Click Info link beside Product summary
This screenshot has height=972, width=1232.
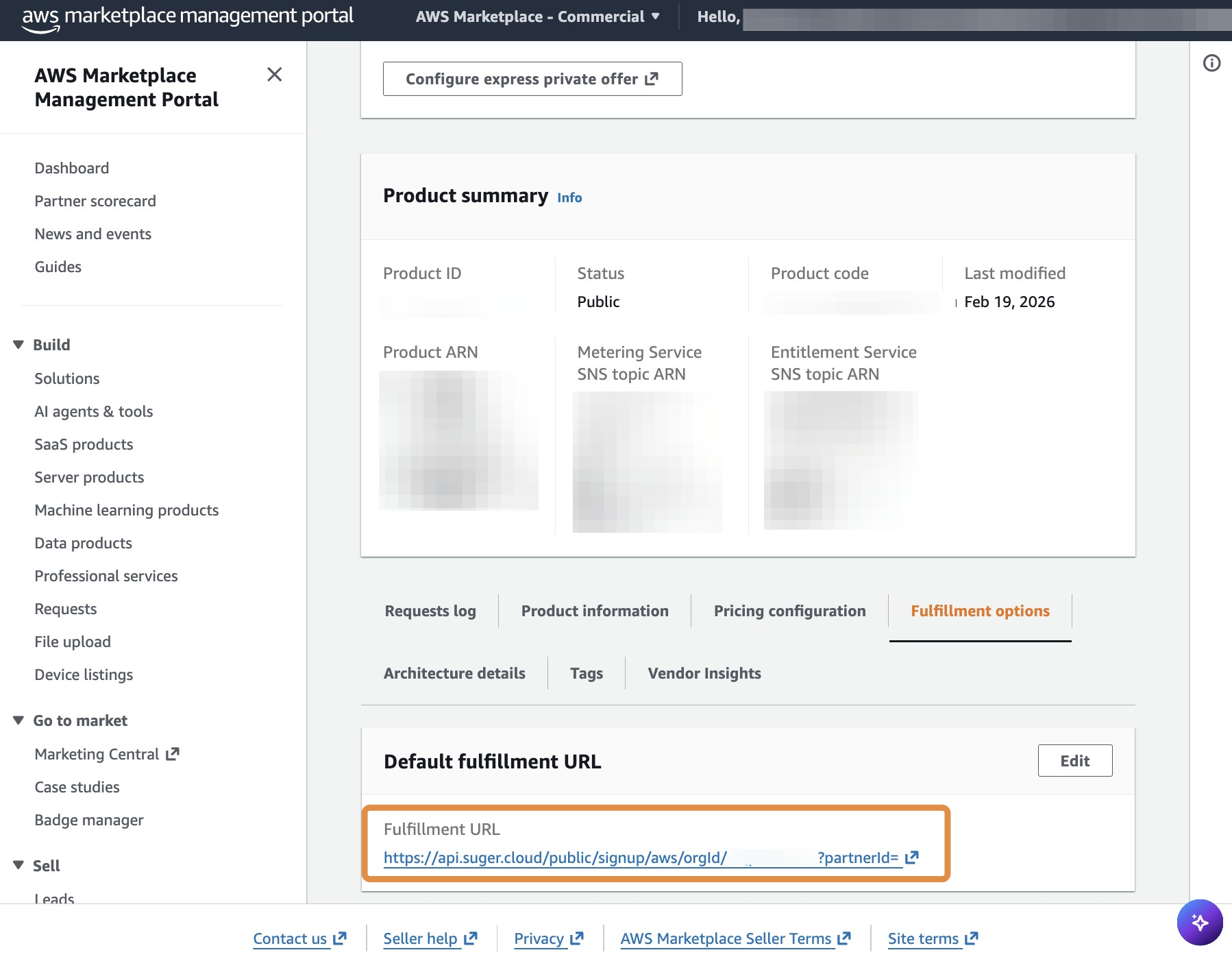[x=569, y=197]
